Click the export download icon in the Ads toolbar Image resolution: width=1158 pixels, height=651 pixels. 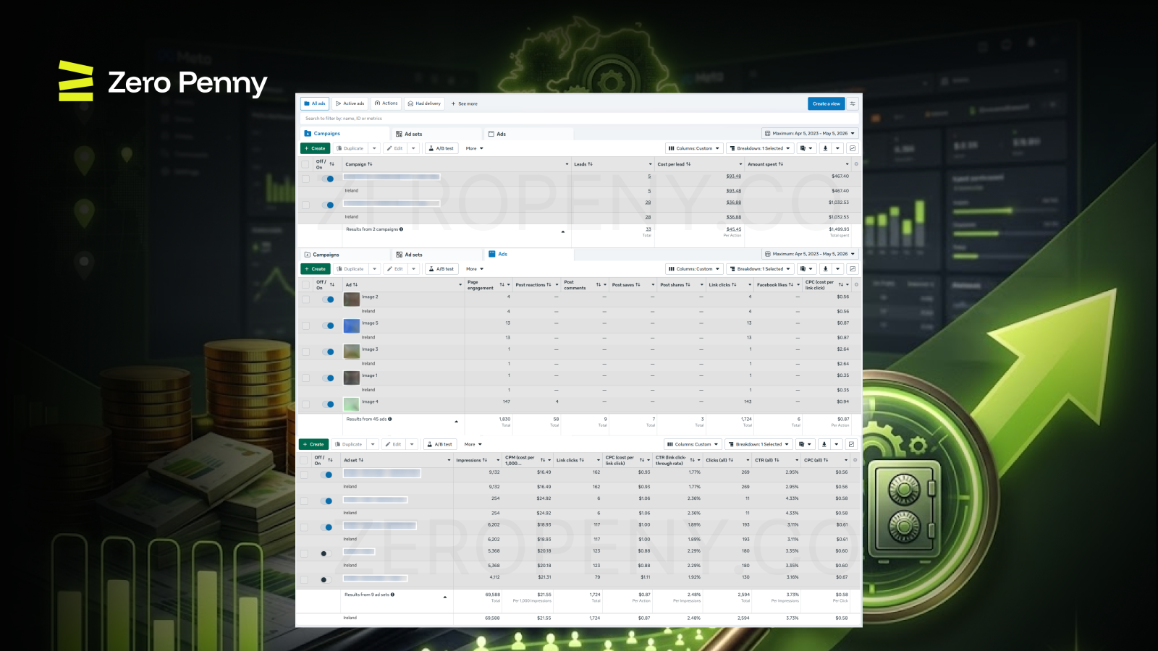[x=826, y=269]
